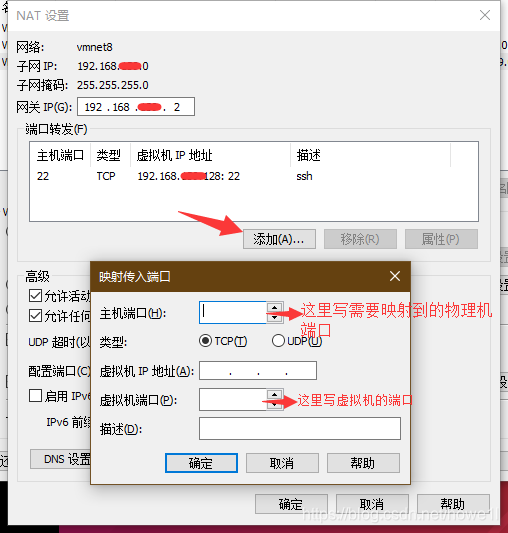Click the 类型 column header
508x533 pixels.
point(110,155)
